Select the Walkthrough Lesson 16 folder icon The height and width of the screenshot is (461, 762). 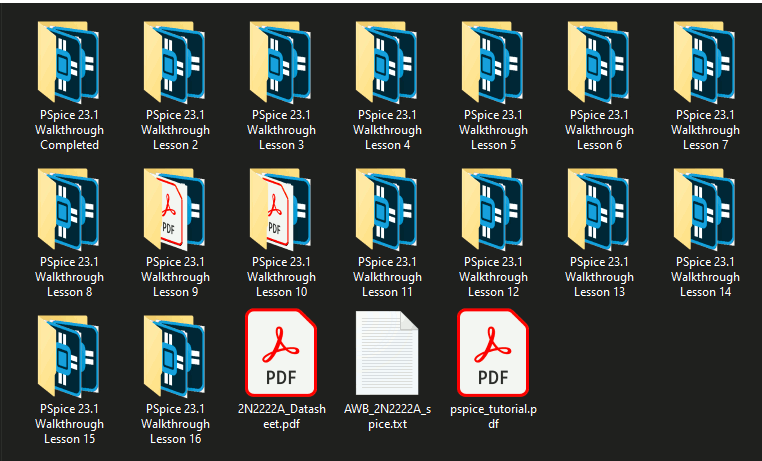point(174,356)
